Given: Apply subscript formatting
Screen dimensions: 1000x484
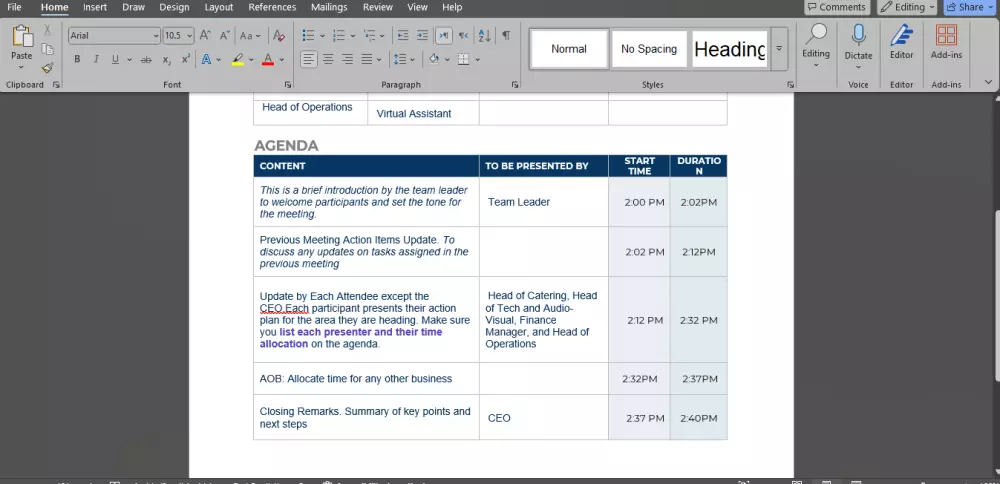Looking at the screenshot, I should [166, 59].
